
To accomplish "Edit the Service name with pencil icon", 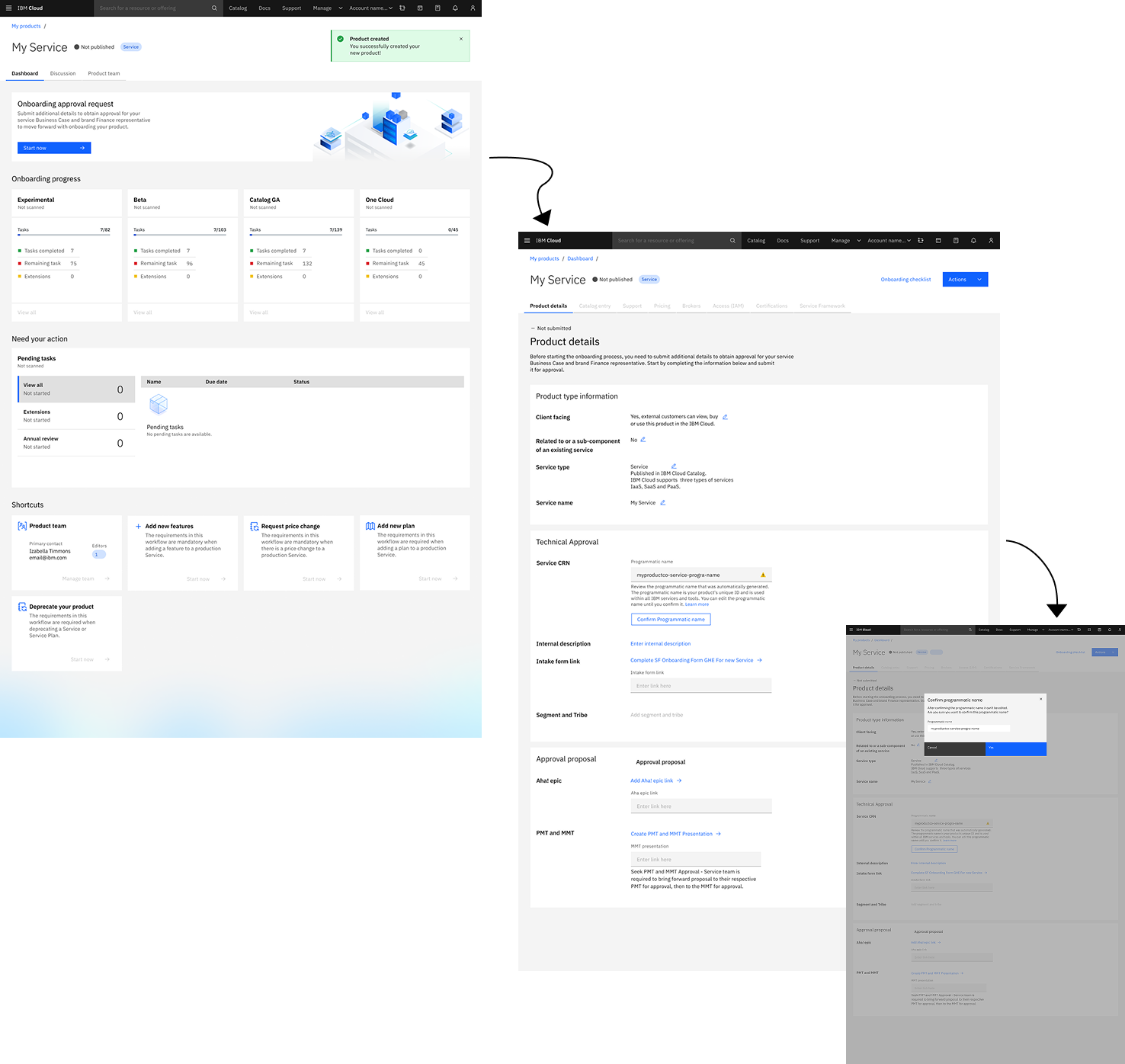I will coord(662,503).
